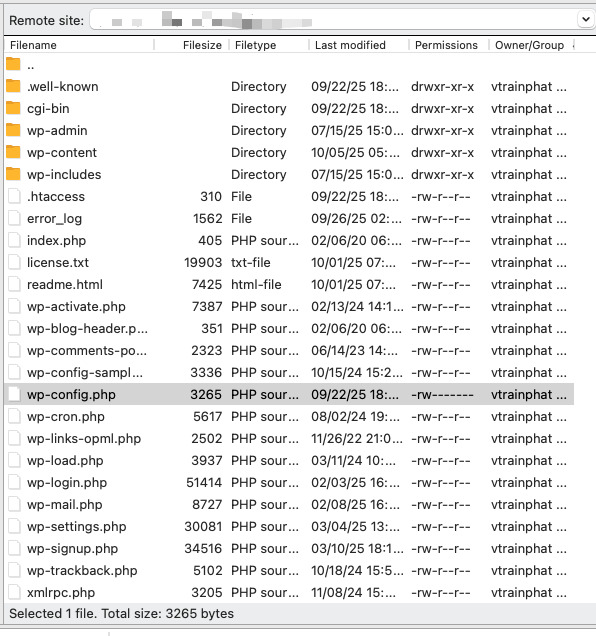This screenshot has height=636, width=596.
Task: Click the wp-load.php file icon
Action: (x=15, y=460)
